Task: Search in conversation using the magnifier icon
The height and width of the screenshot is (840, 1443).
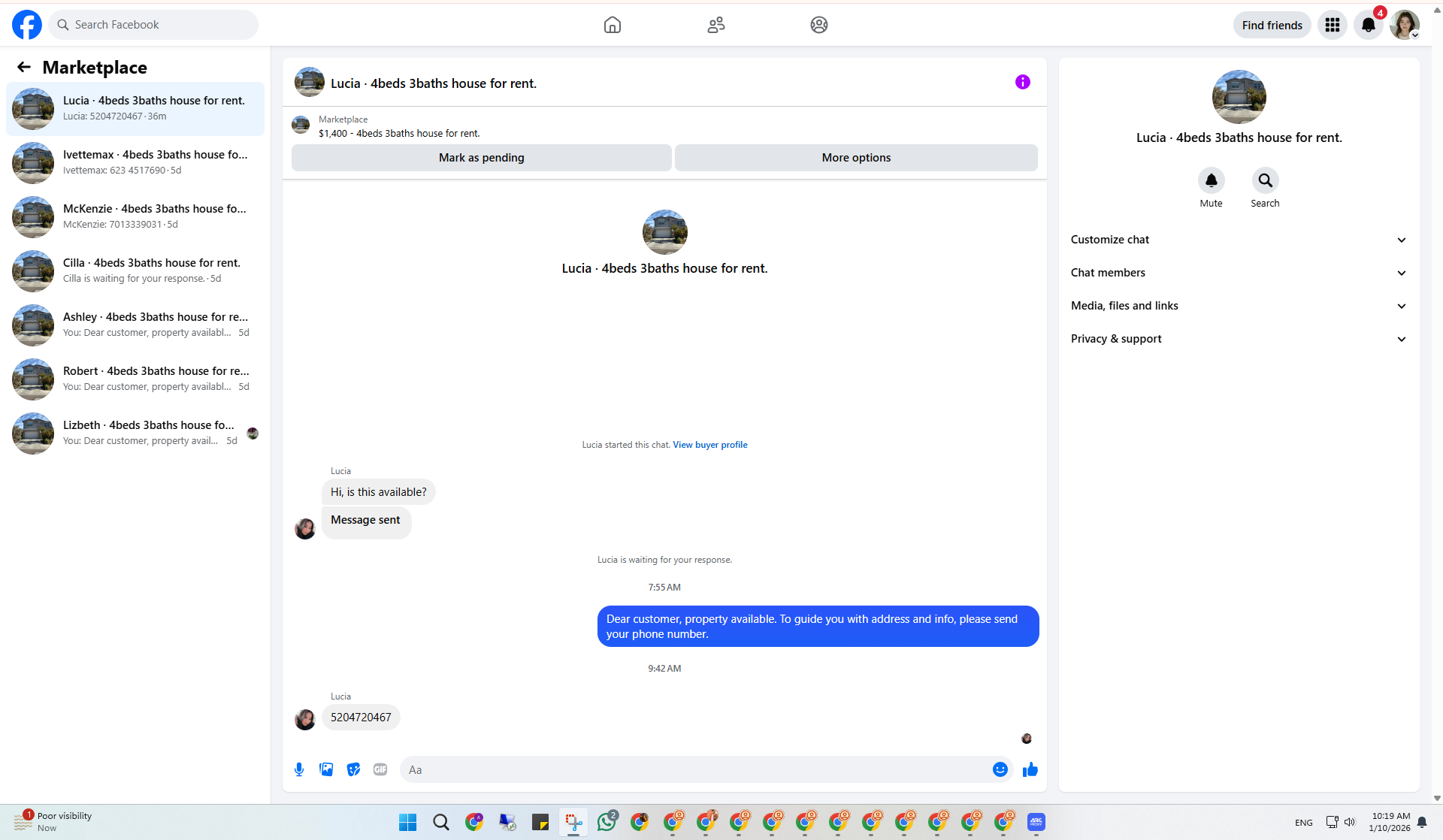Action: (x=1265, y=180)
